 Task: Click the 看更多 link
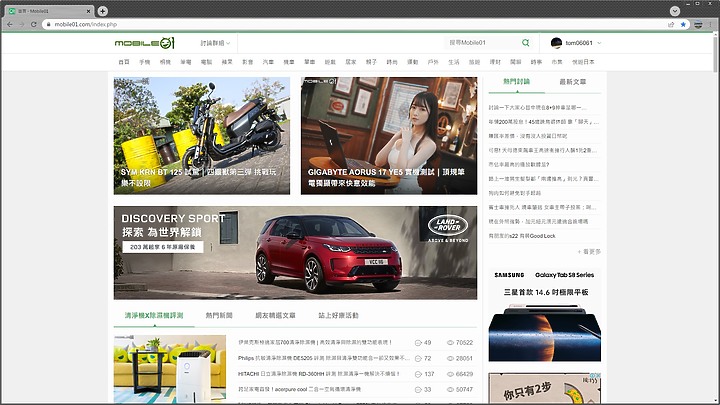tap(589, 252)
